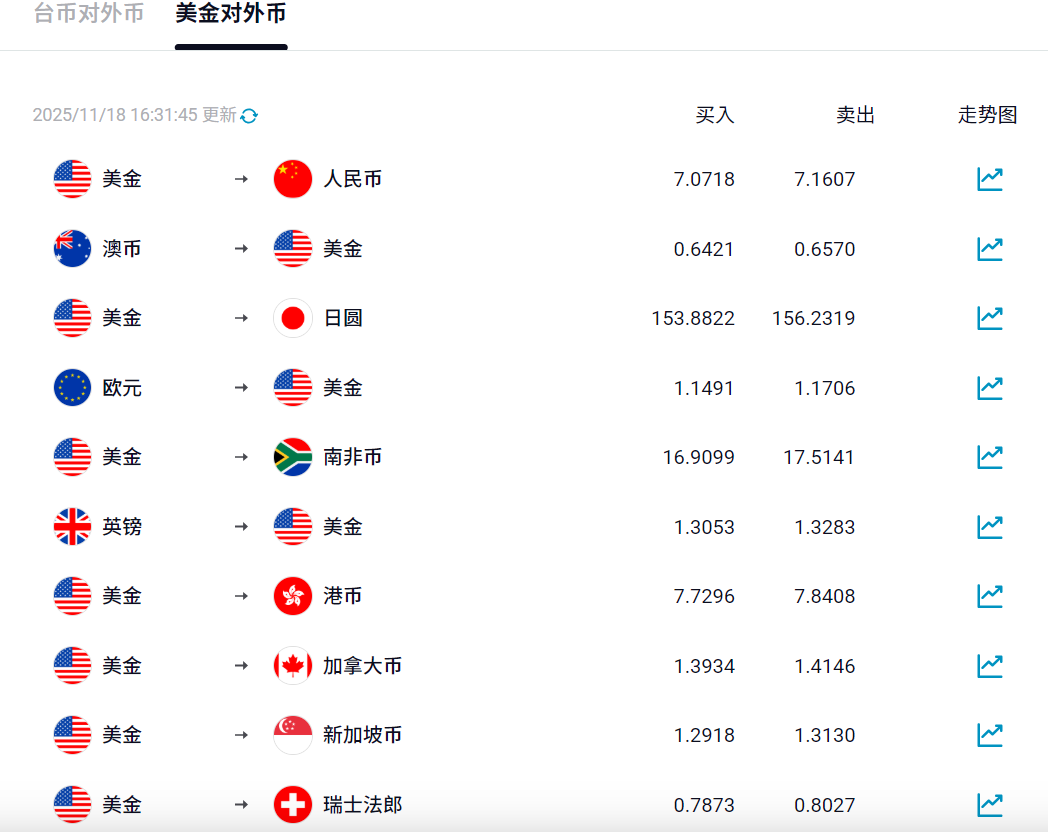
Task: Open the trend chart for 英镑 to 美金
Action: click(x=989, y=526)
